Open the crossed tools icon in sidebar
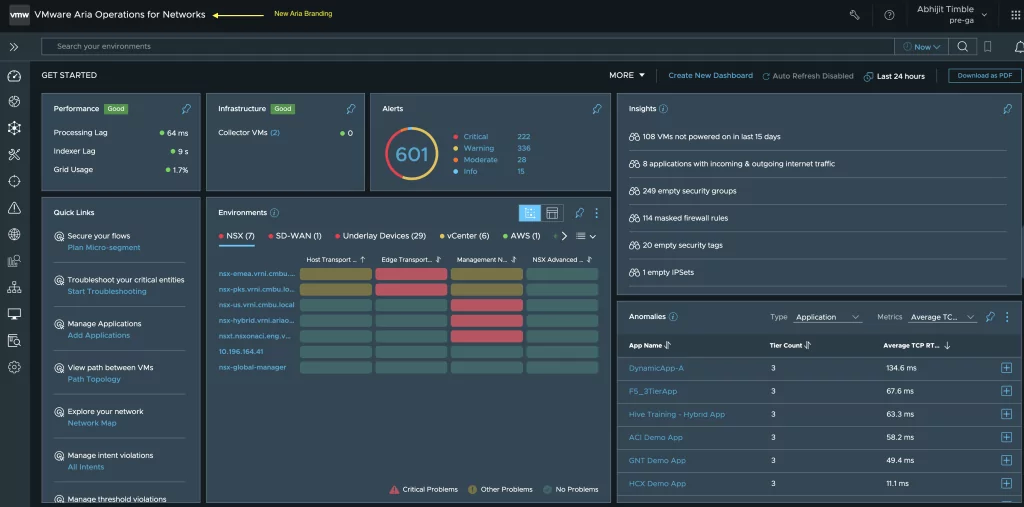 coord(14,154)
